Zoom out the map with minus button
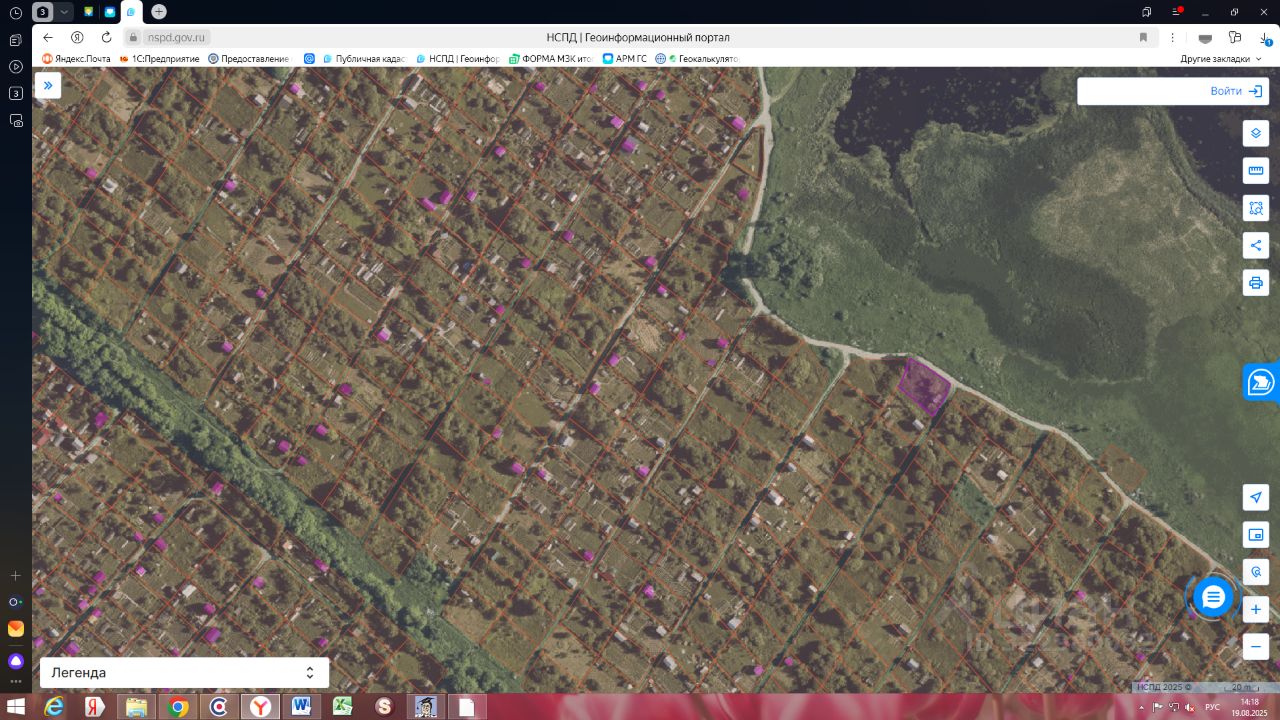1280x720 pixels. click(x=1256, y=646)
